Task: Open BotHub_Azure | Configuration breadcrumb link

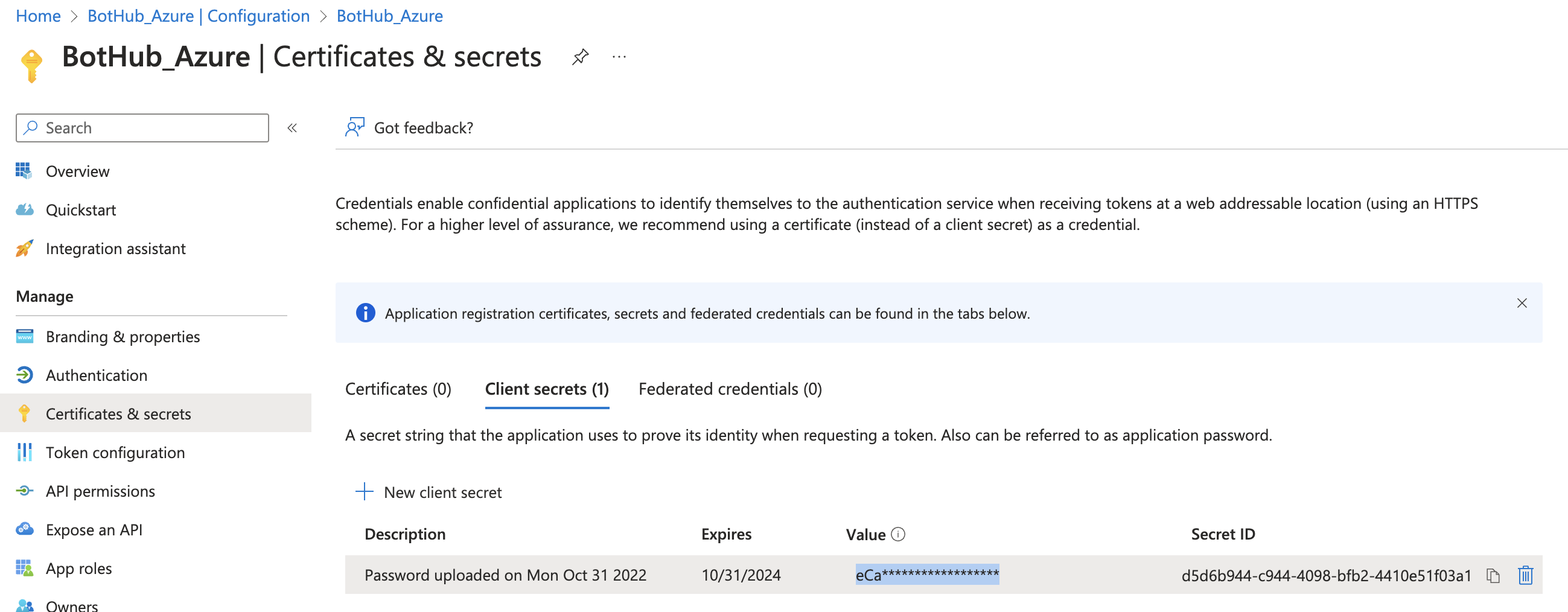Action: [x=199, y=16]
